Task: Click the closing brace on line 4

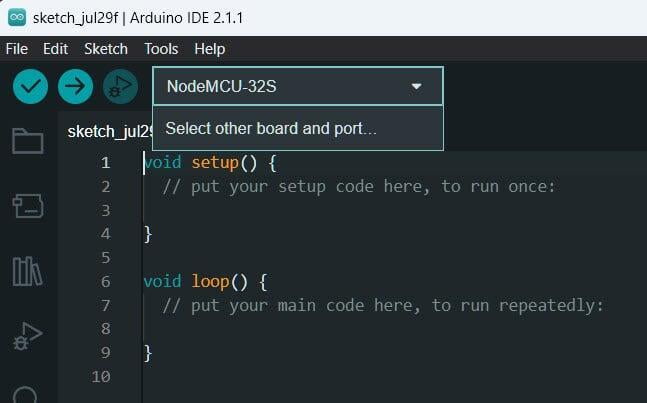Action: tap(148, 234)
